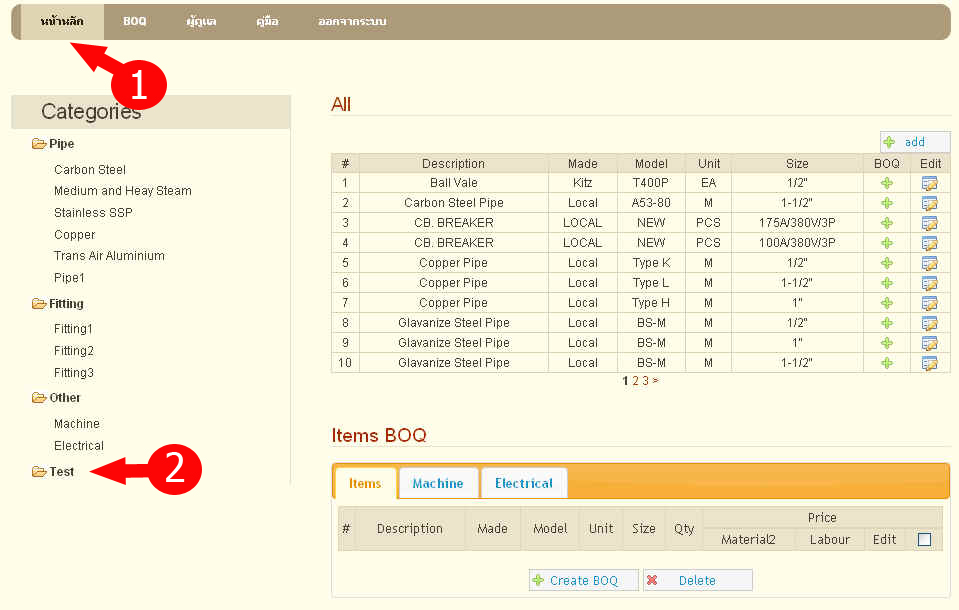Click edit icon for CB. BREAKER 100A/380V/3P
The height and width of the screenshot is (610, 959).
(x=929, y=243)
